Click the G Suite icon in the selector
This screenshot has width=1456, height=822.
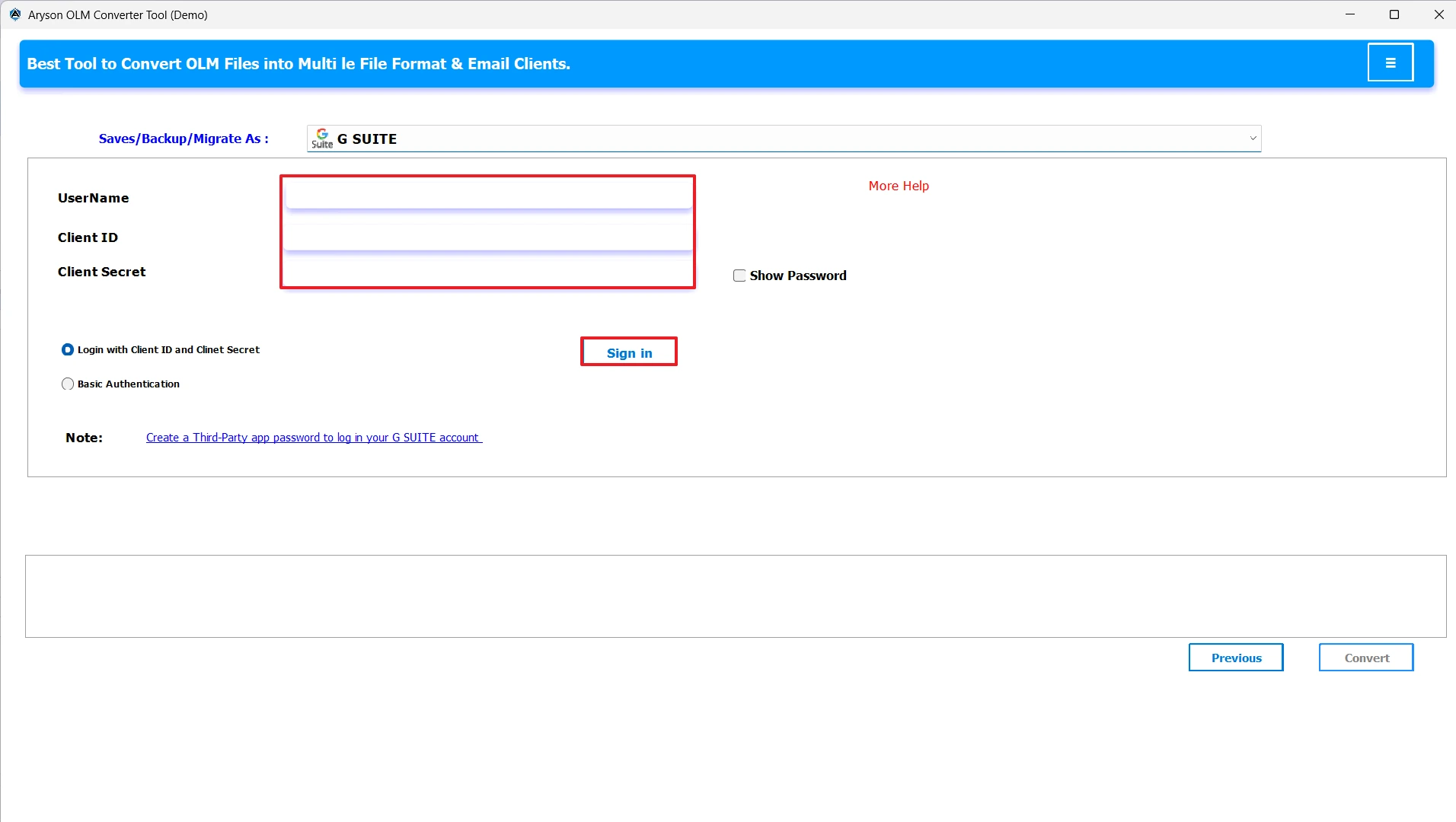[321, 138]
